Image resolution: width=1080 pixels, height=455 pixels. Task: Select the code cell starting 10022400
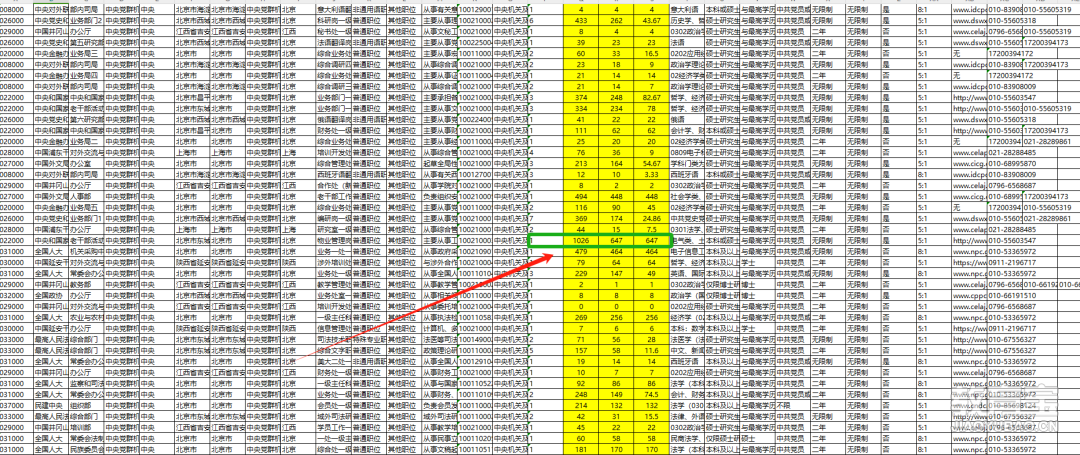point(475,120)
